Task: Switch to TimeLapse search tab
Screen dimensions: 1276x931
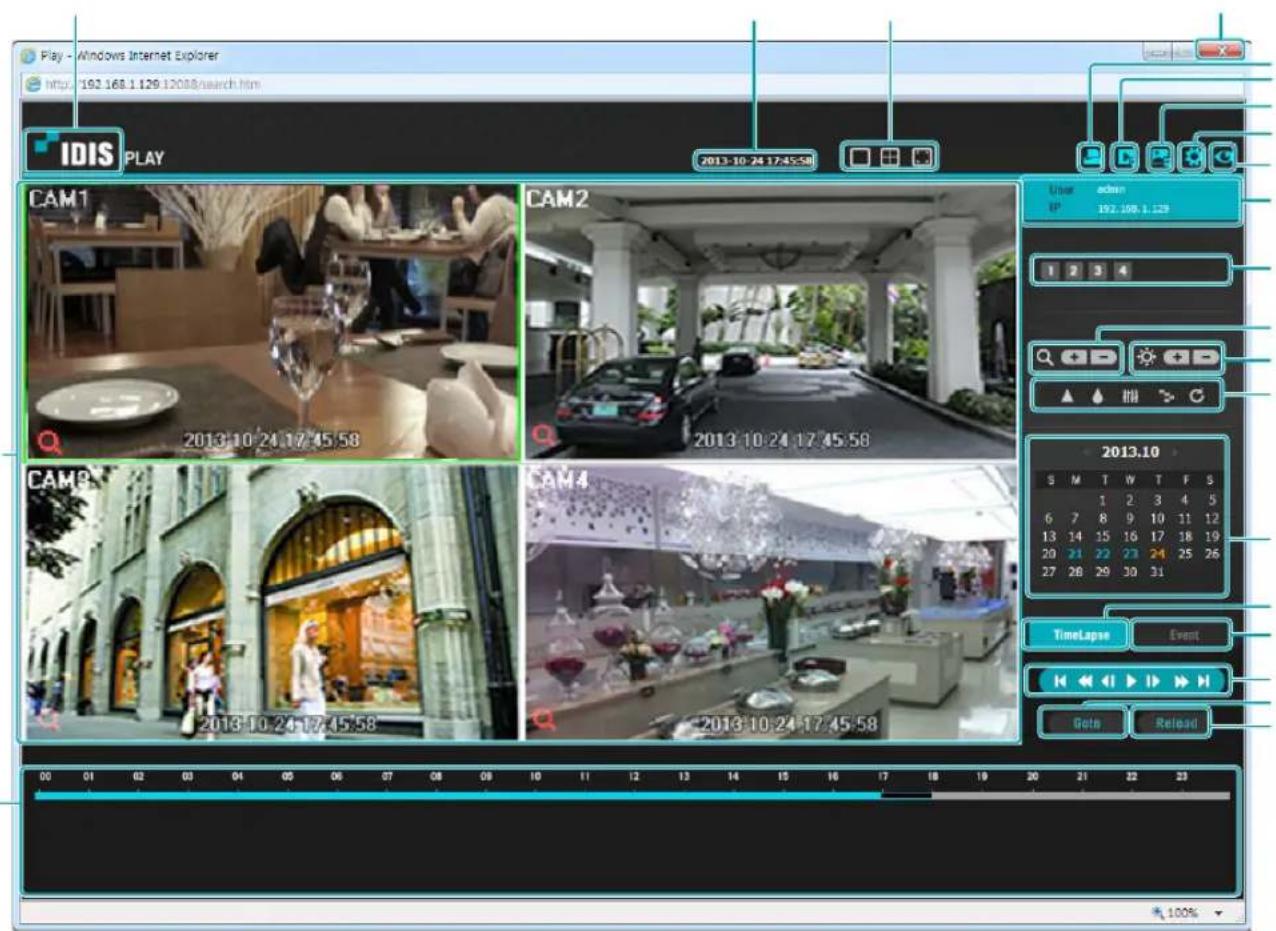Action: (1075, 634)
